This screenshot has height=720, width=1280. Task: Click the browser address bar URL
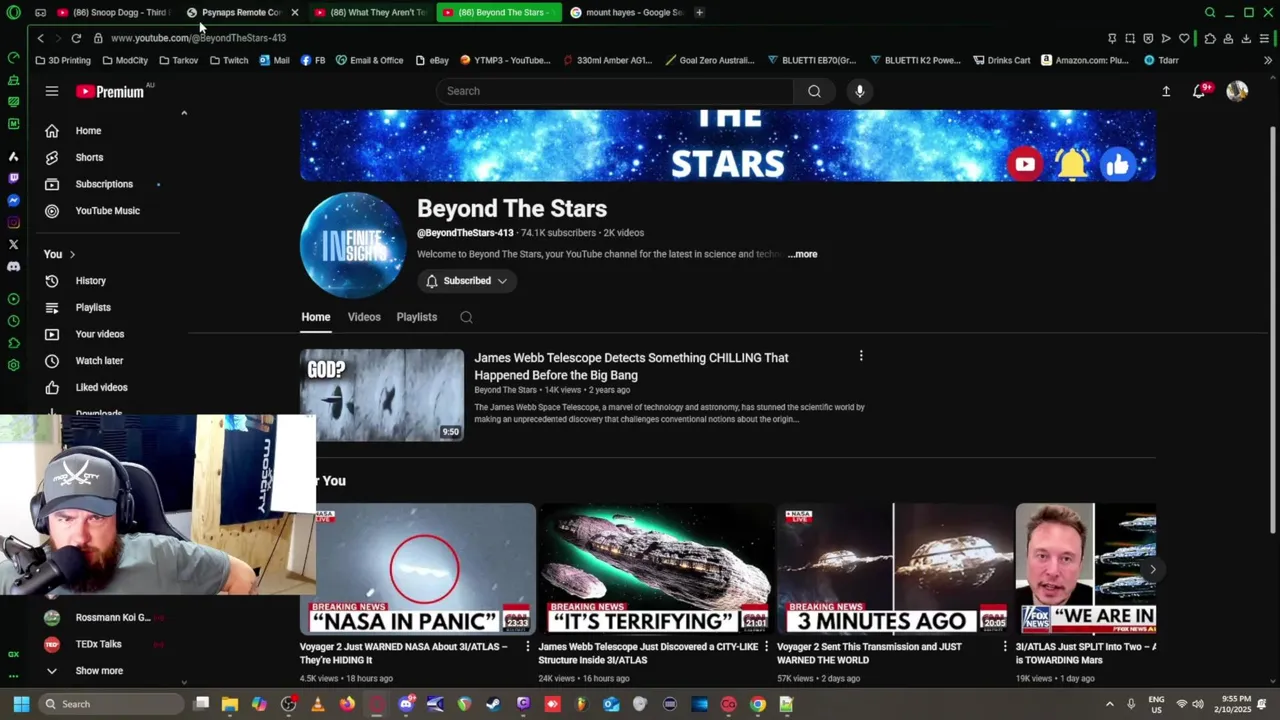tap(198, 38)
